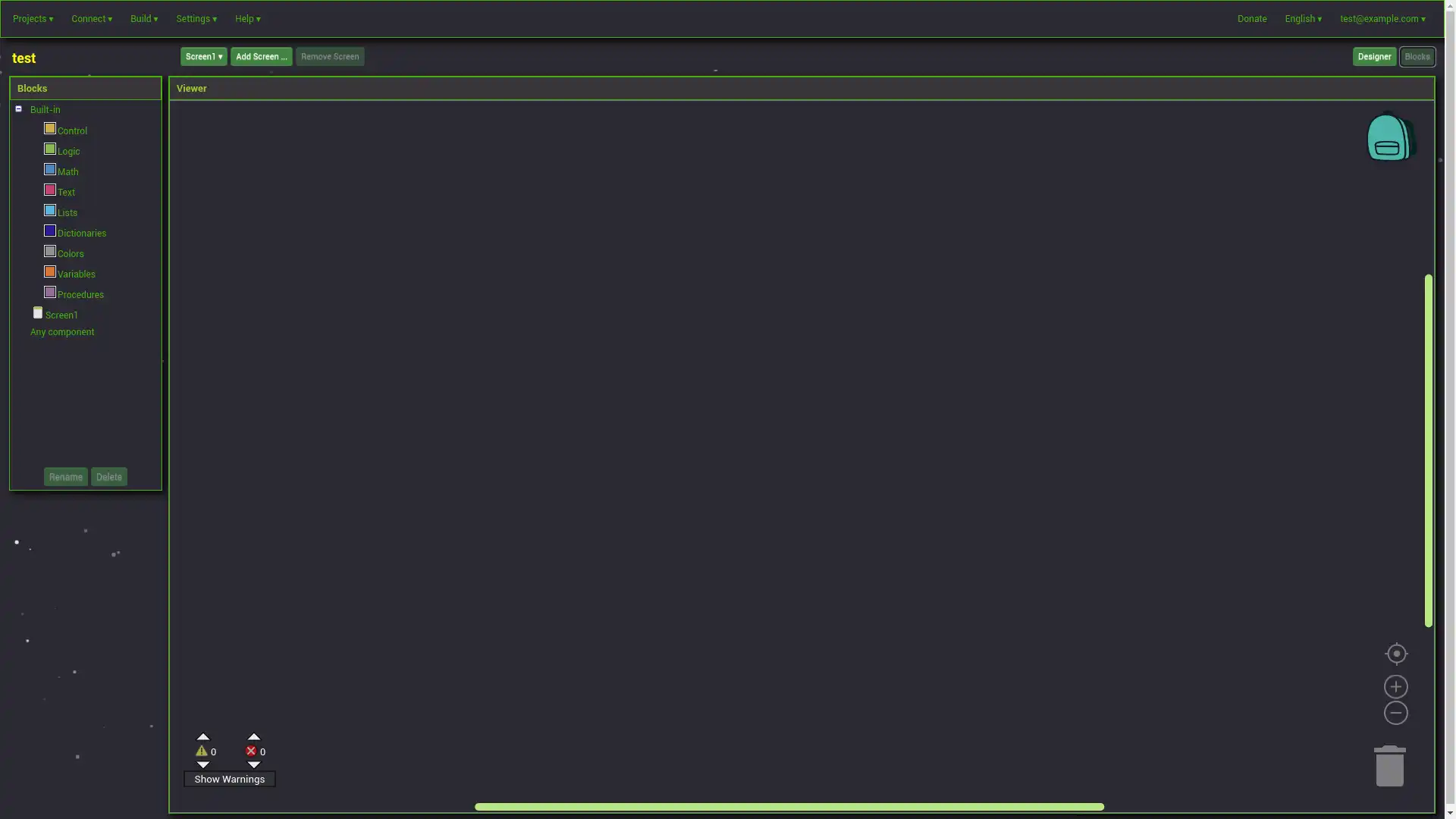Click the warning triangle status icon
1456x819 pixels.
201,750
